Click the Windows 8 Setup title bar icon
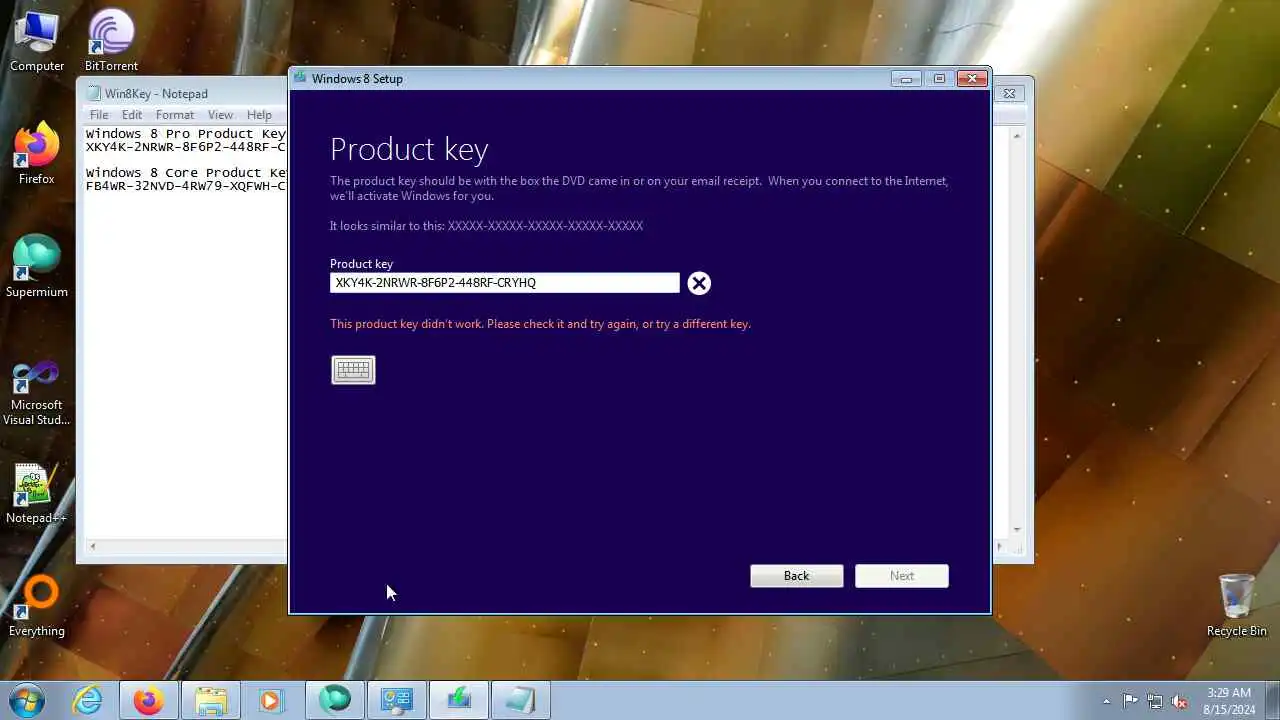Viewport: 1280px width, 720px height. (x=300, y=78)
